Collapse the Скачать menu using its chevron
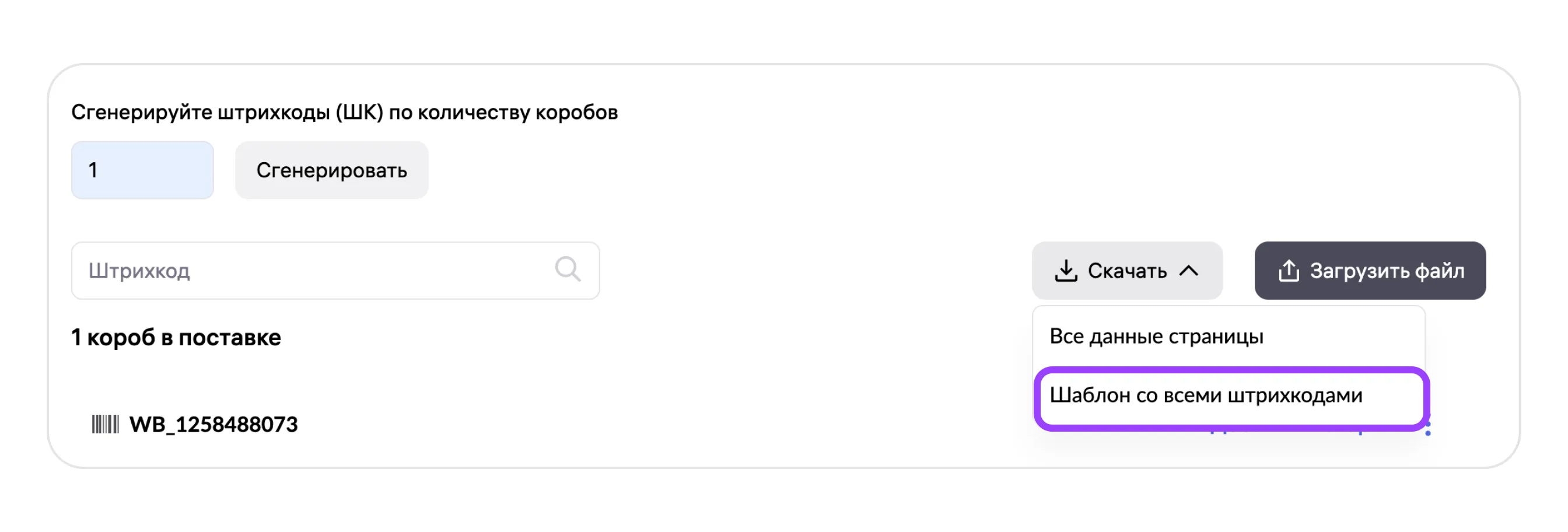Screen dimensions: 1568x532 (x=1189, y=271)
